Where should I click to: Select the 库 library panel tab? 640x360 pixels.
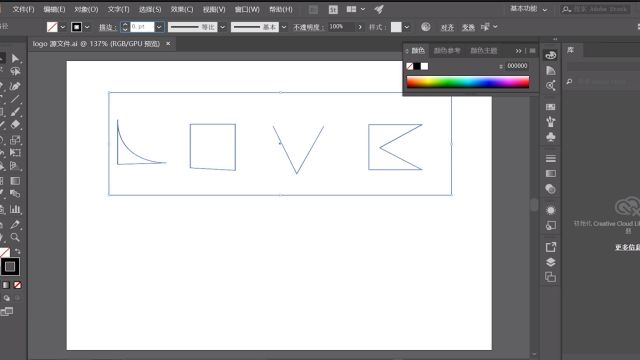point(571,50)
